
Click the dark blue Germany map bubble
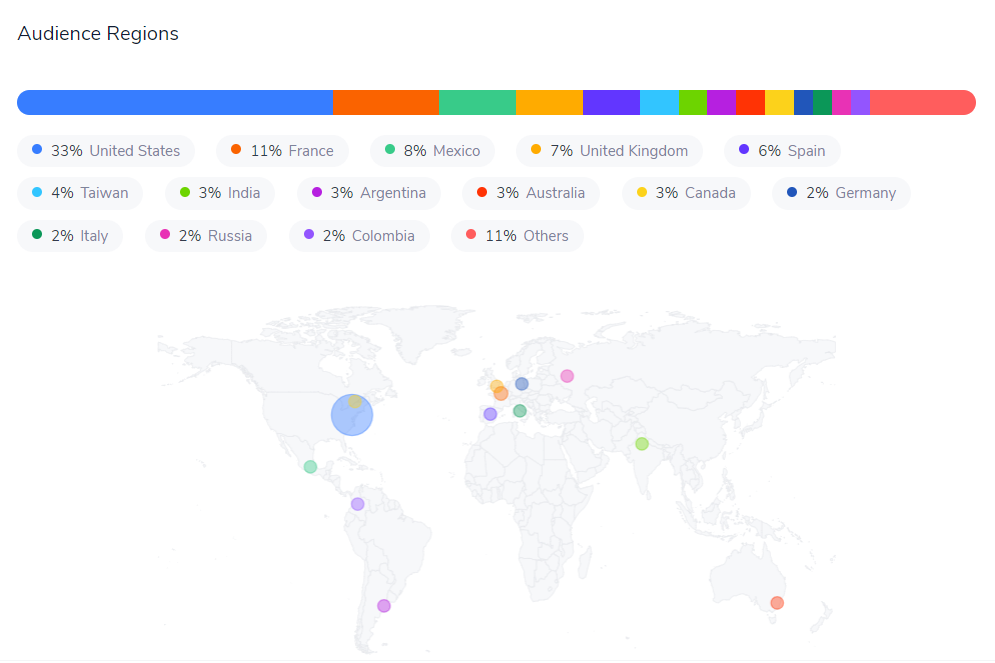522,384
